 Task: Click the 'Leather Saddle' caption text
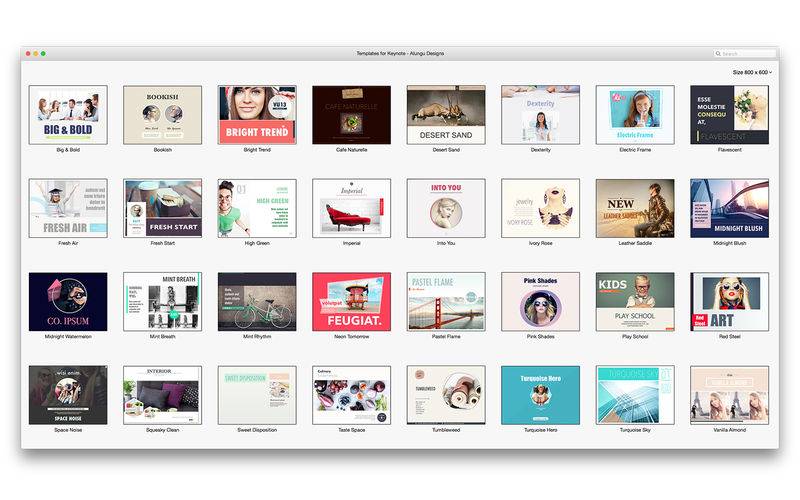tap(635, 243)
